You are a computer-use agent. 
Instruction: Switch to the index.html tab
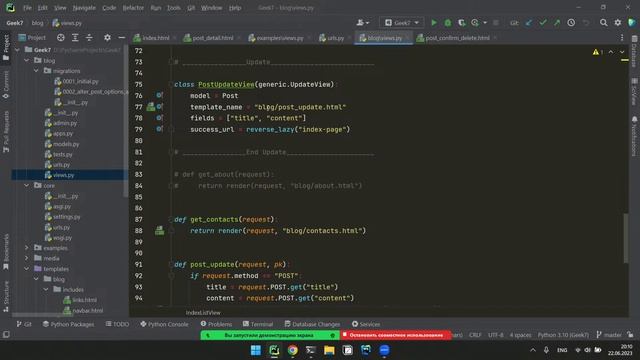tap(154, 38)
